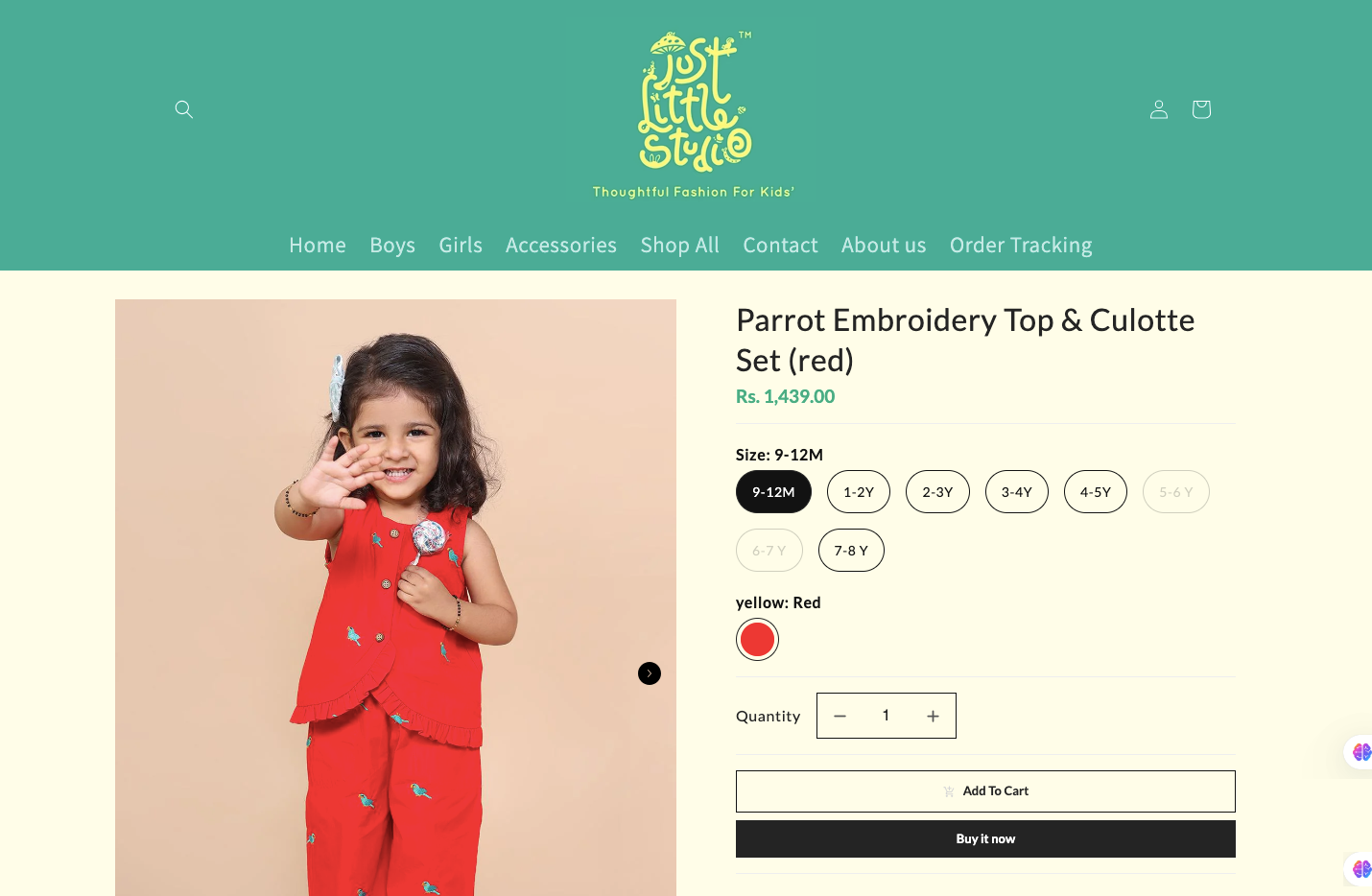
Task: Open the brain widget at bottom right
Action: (1360, 869)
